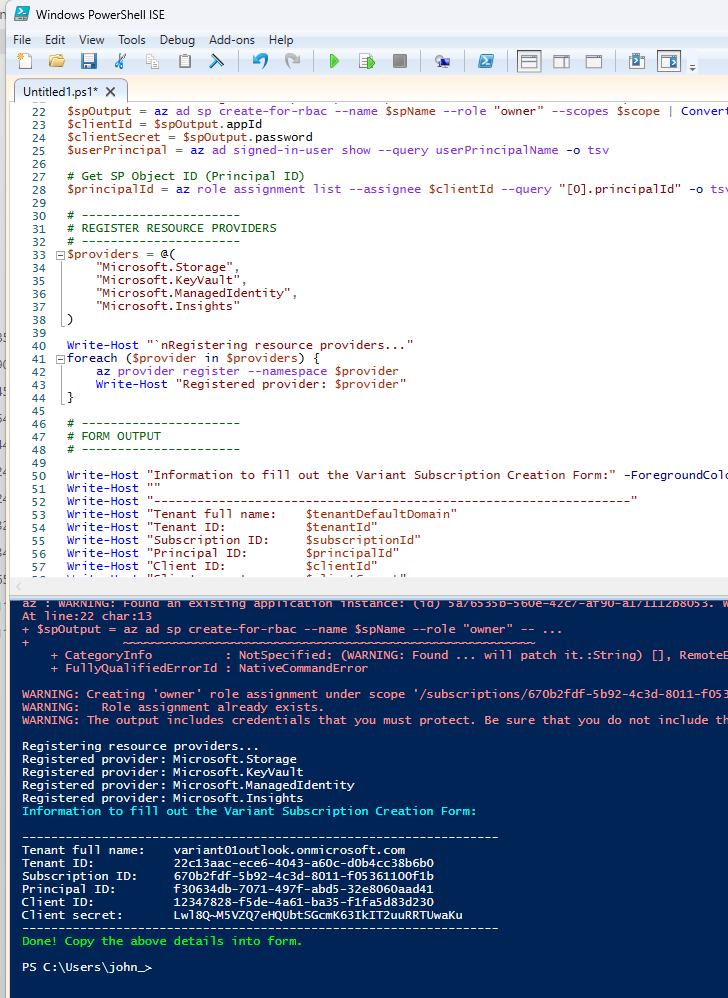Show script pane on top layout icon
The height and width of the screenshot is (998, 728).
click(x=529, y=61)
